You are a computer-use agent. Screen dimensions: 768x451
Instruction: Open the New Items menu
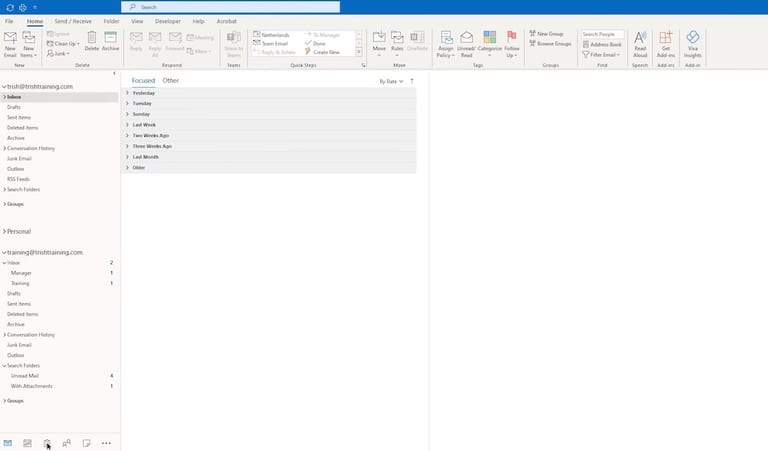click(28, 44)
